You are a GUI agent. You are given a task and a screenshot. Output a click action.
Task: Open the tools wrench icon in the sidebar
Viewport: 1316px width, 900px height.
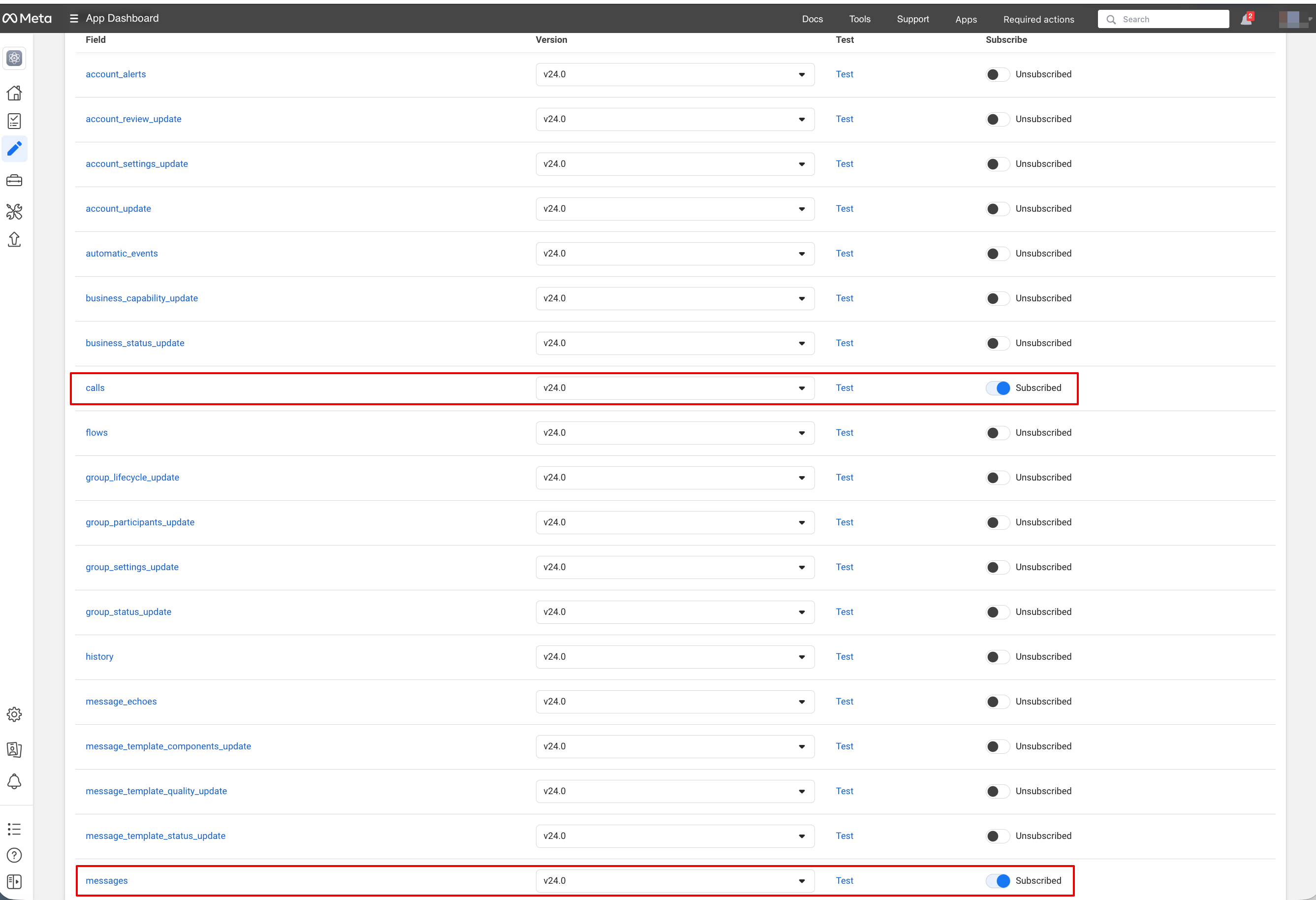coord(14,211)
